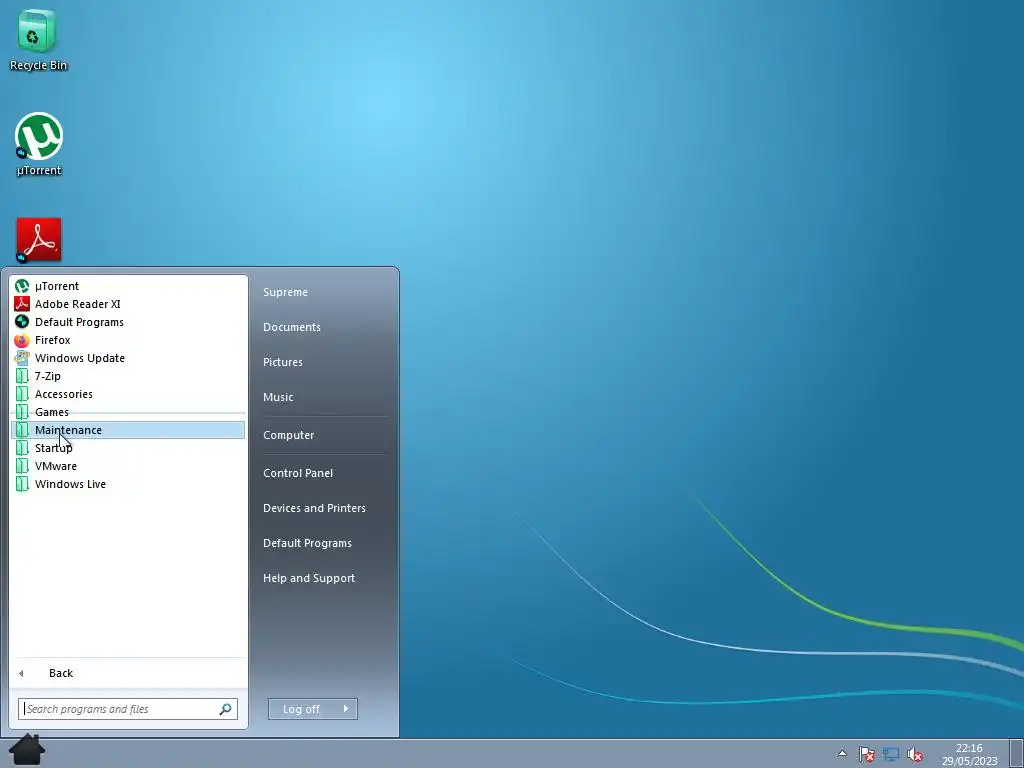Image resolution: width=1024 pixels, height=768 pixels.
Task: Open Documents from start menu
Action: pyautogui.click(x=292, y=327)
